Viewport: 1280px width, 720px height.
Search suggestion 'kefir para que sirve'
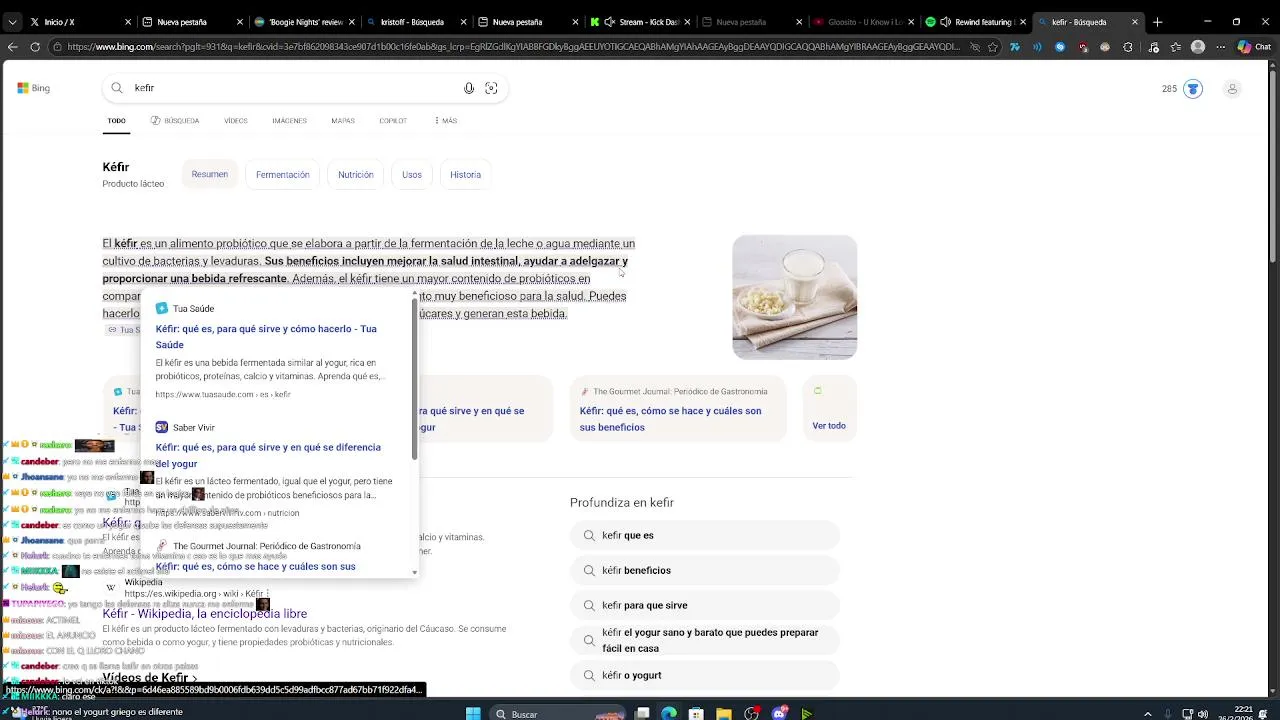click(x=705, y=605)
